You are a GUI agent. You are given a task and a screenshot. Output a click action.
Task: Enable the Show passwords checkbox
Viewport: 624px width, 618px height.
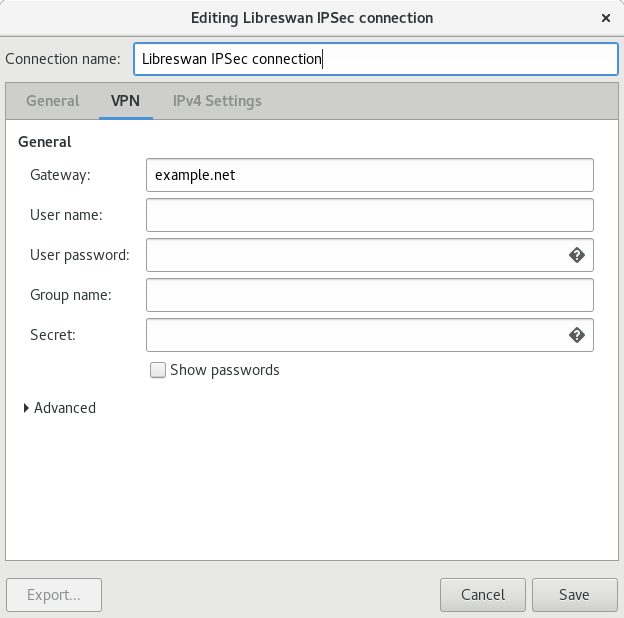point(157,370)
